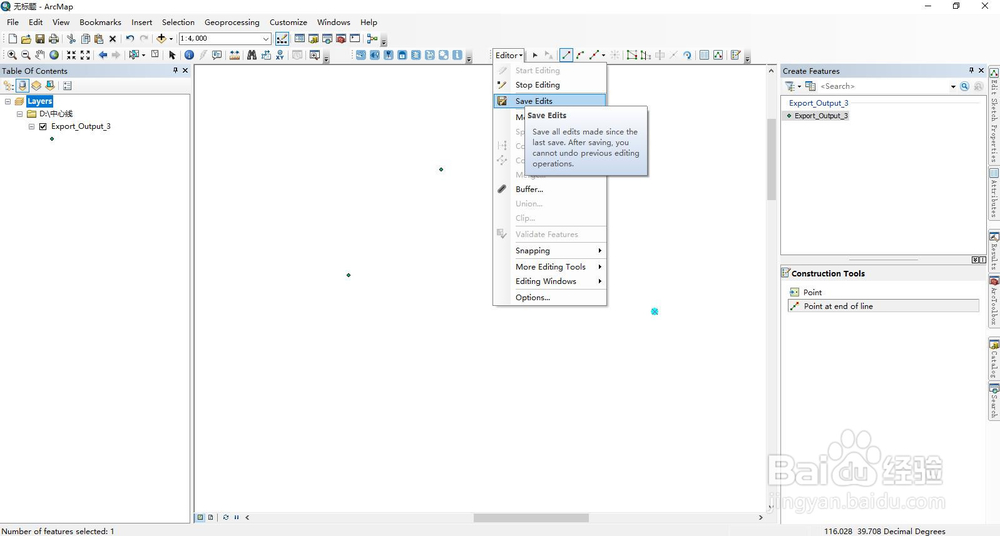
Task: Expand the Snapping submenu
Action: 550,251
